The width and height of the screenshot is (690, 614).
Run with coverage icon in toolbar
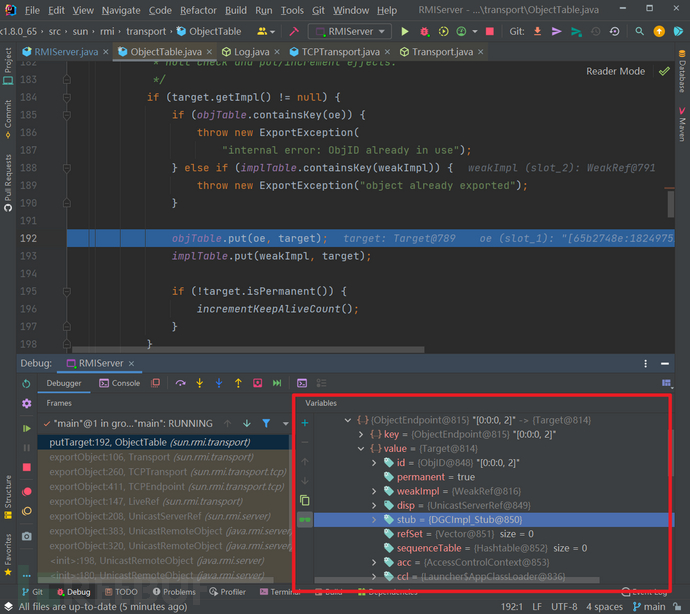click(444, 31)
